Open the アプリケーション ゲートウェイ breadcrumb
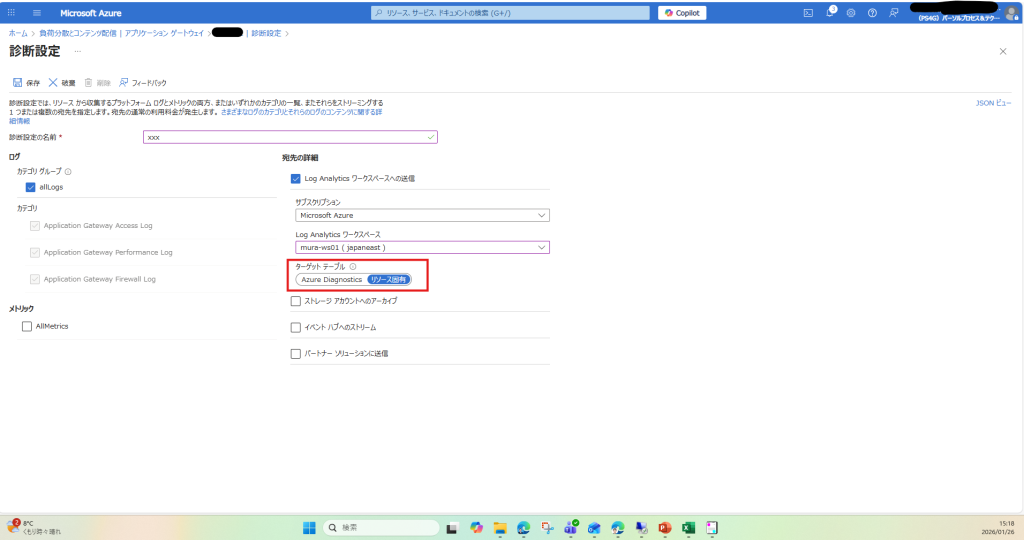1024x540 pixels. point(165,34)
